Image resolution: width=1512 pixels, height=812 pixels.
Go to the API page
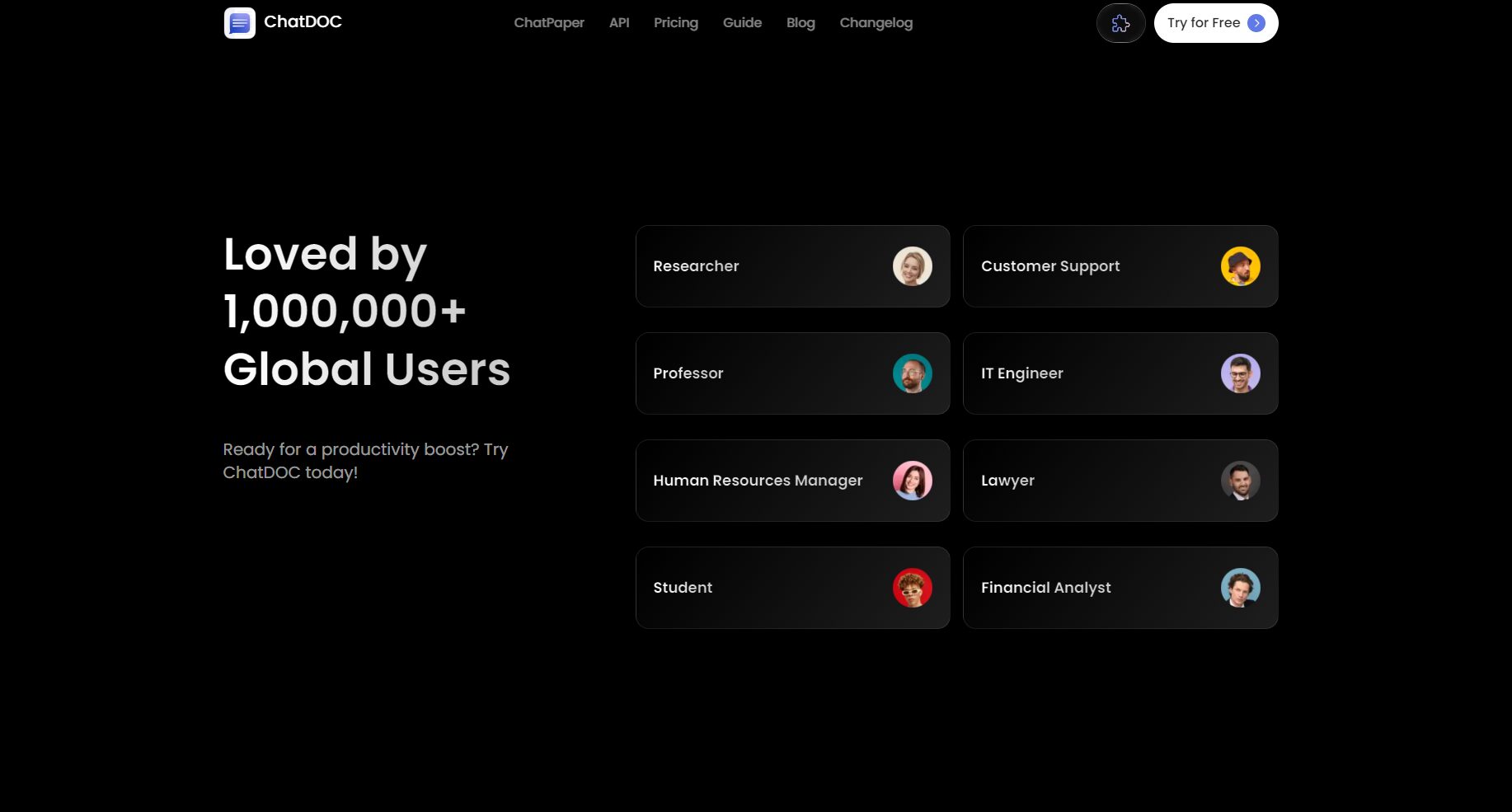pos(619,23)
